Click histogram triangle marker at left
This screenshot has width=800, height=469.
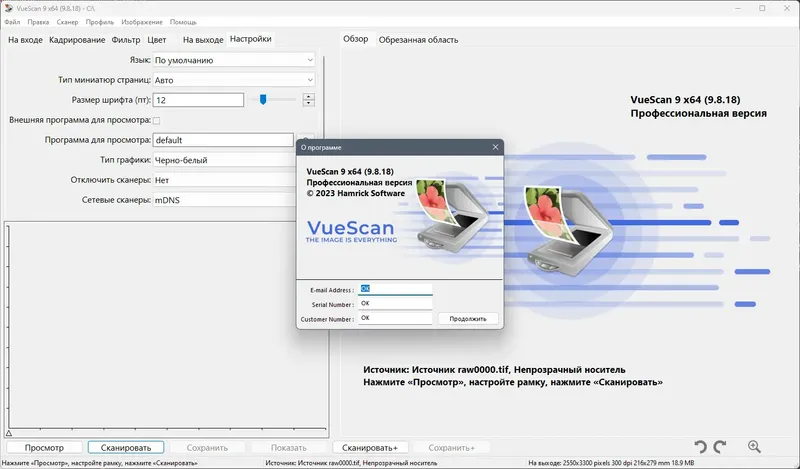tap(9, 433)
